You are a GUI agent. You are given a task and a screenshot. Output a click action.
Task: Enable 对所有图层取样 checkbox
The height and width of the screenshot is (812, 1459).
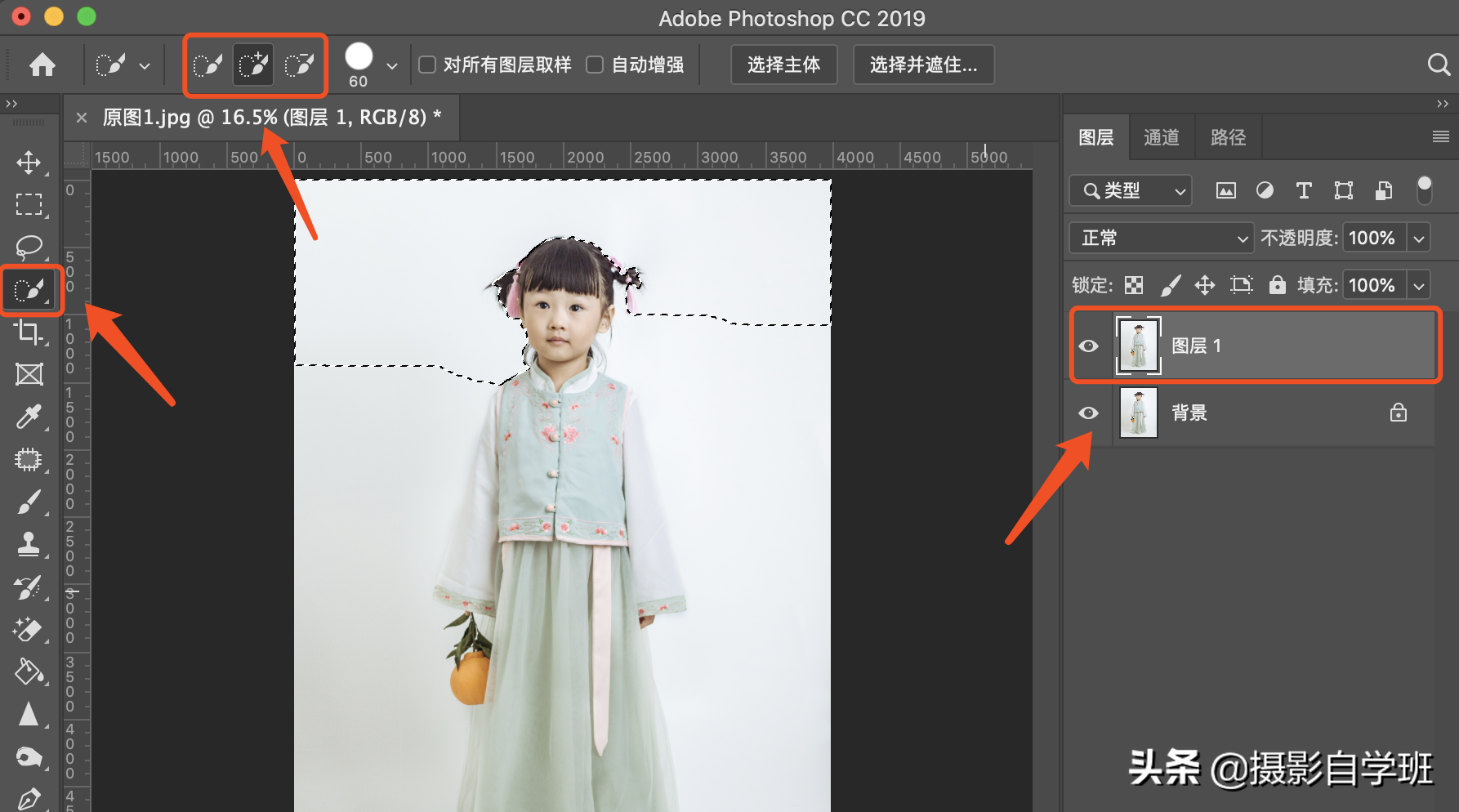(427, 65)
